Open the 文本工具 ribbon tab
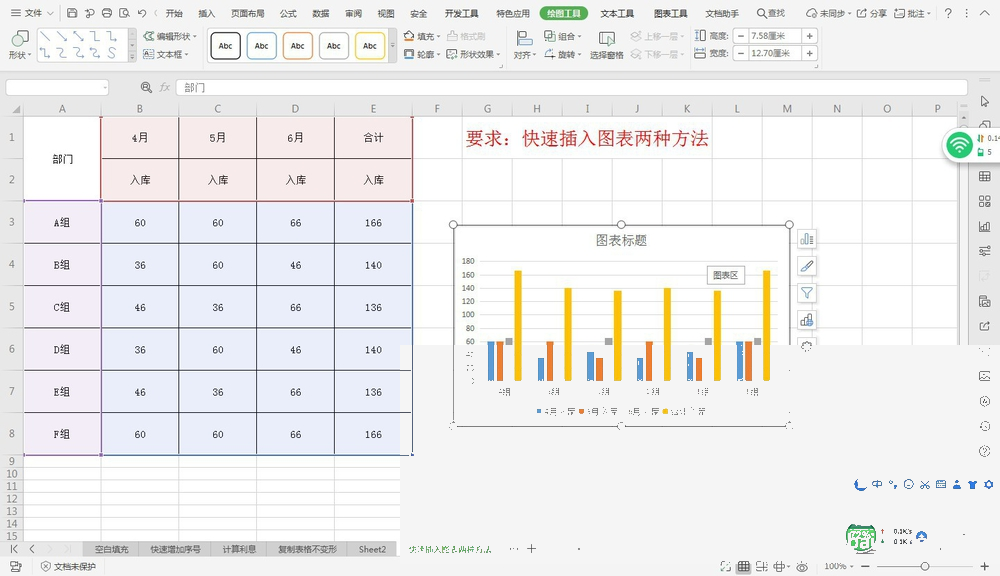This screenshot has height=576, width=1000. coord(617,13)
